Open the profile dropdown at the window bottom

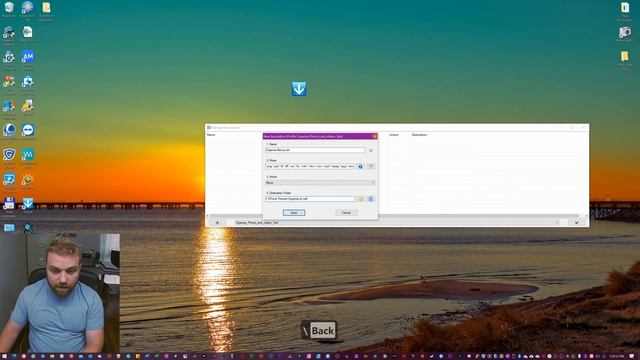(x=396, y=223)
